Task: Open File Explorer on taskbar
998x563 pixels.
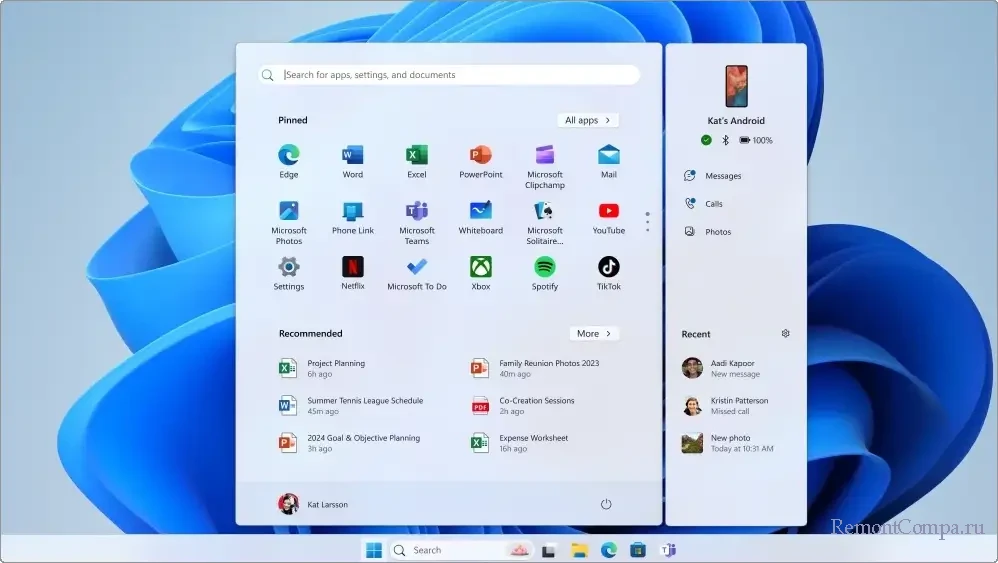Action: pyautogui.click(x=578, y=550)
